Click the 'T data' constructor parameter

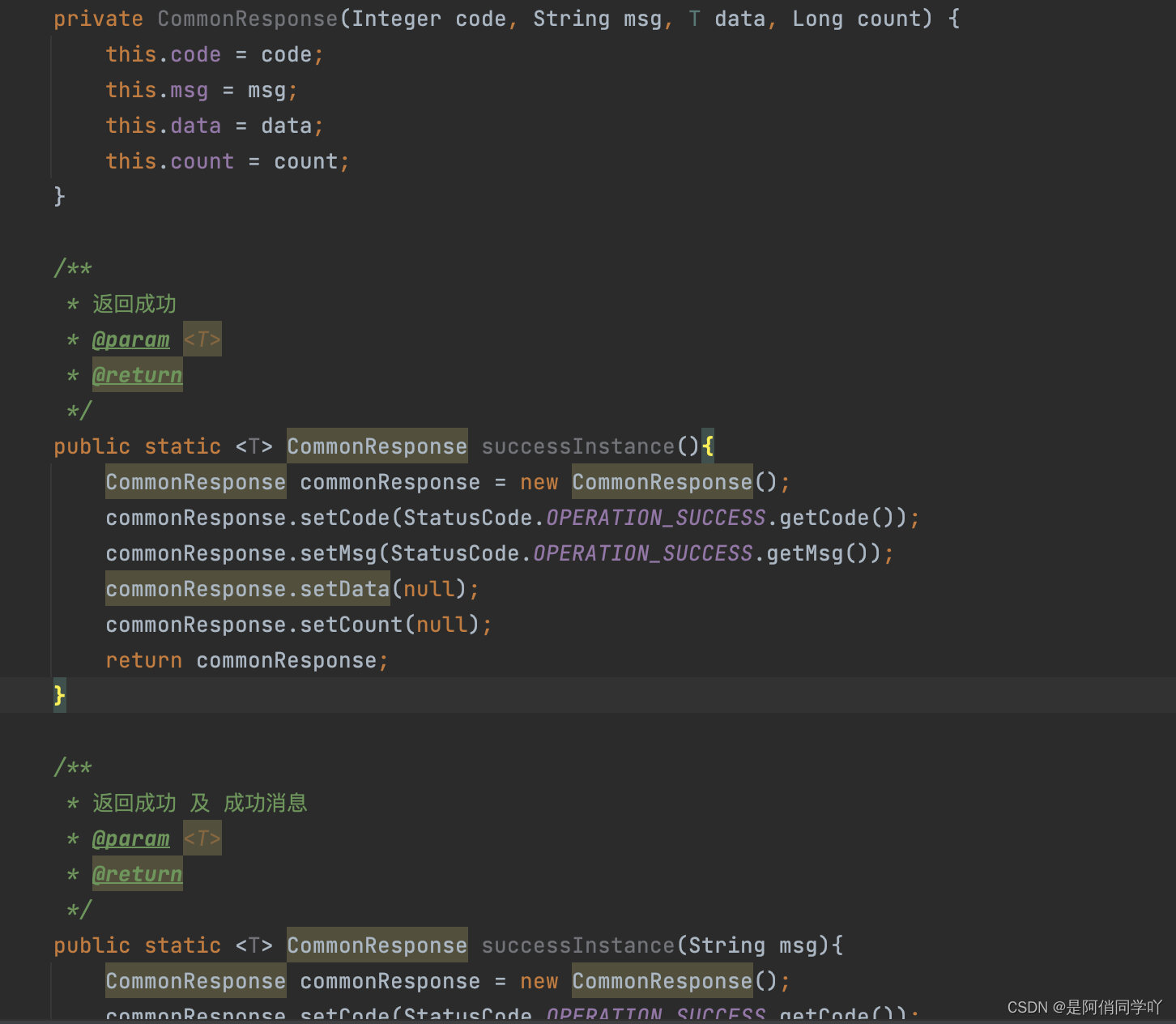tap(726, 19)
